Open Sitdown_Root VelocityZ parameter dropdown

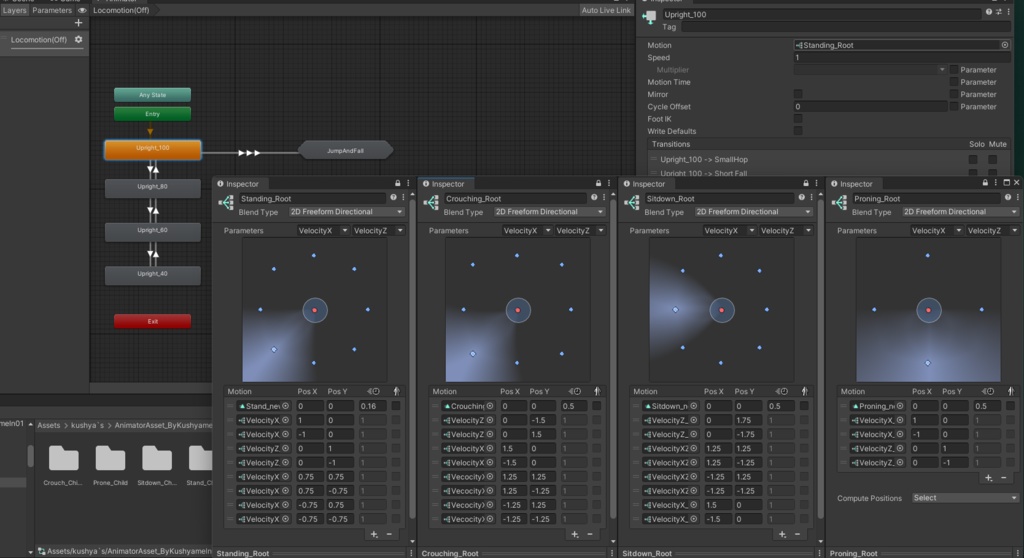tap(786, 231)
